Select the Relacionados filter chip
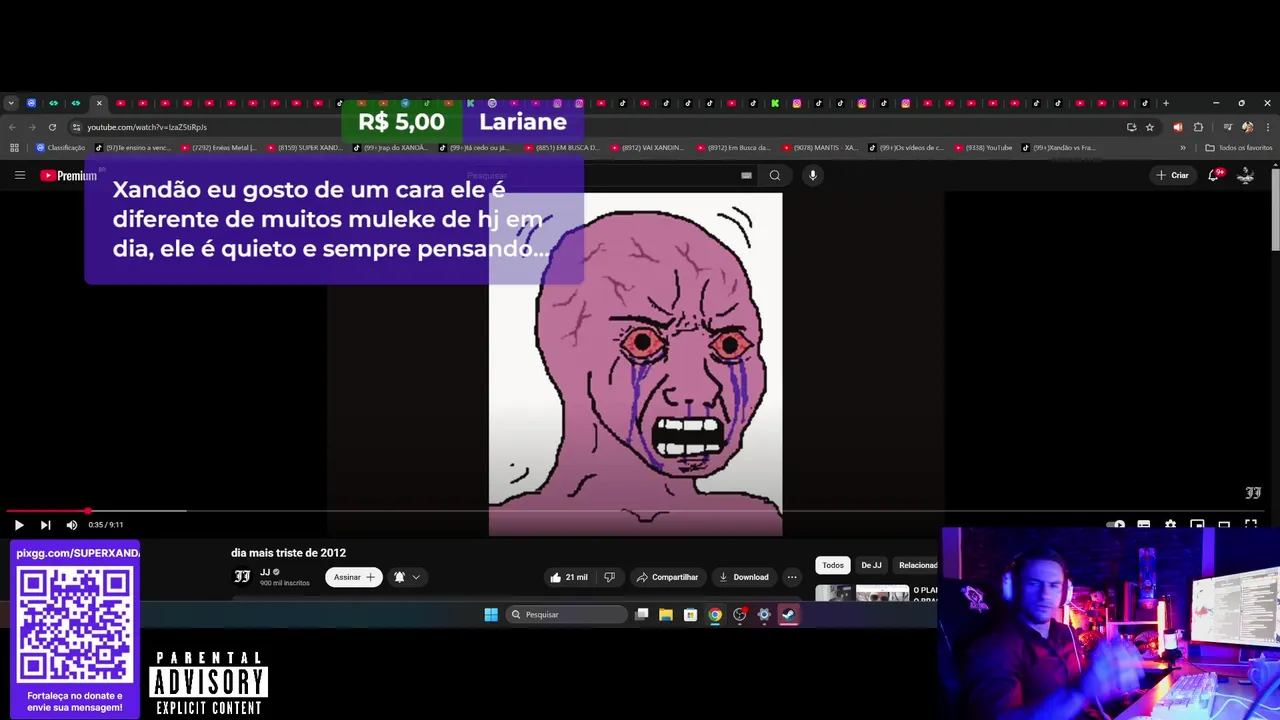Image resolution: width=1280 pixels, height=720 pixels. [x=917, y=565]
